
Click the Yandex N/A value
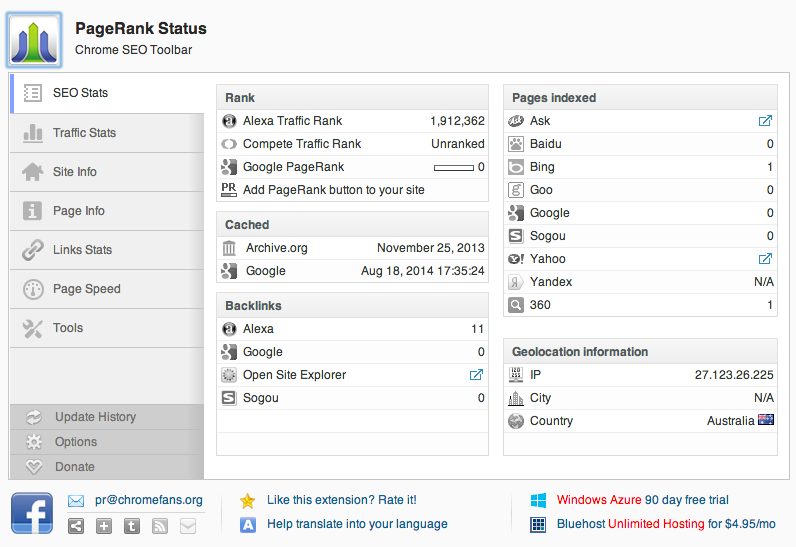pos(764,282)
